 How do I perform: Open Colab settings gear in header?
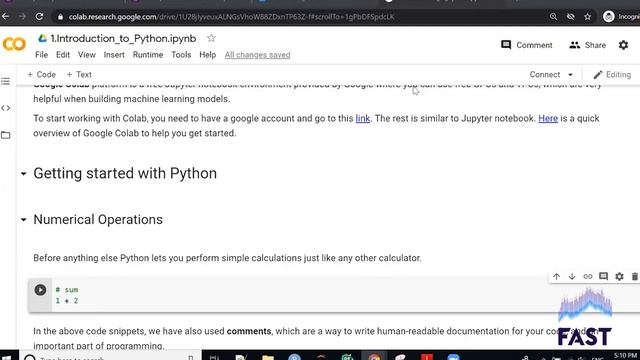(623, 45)
